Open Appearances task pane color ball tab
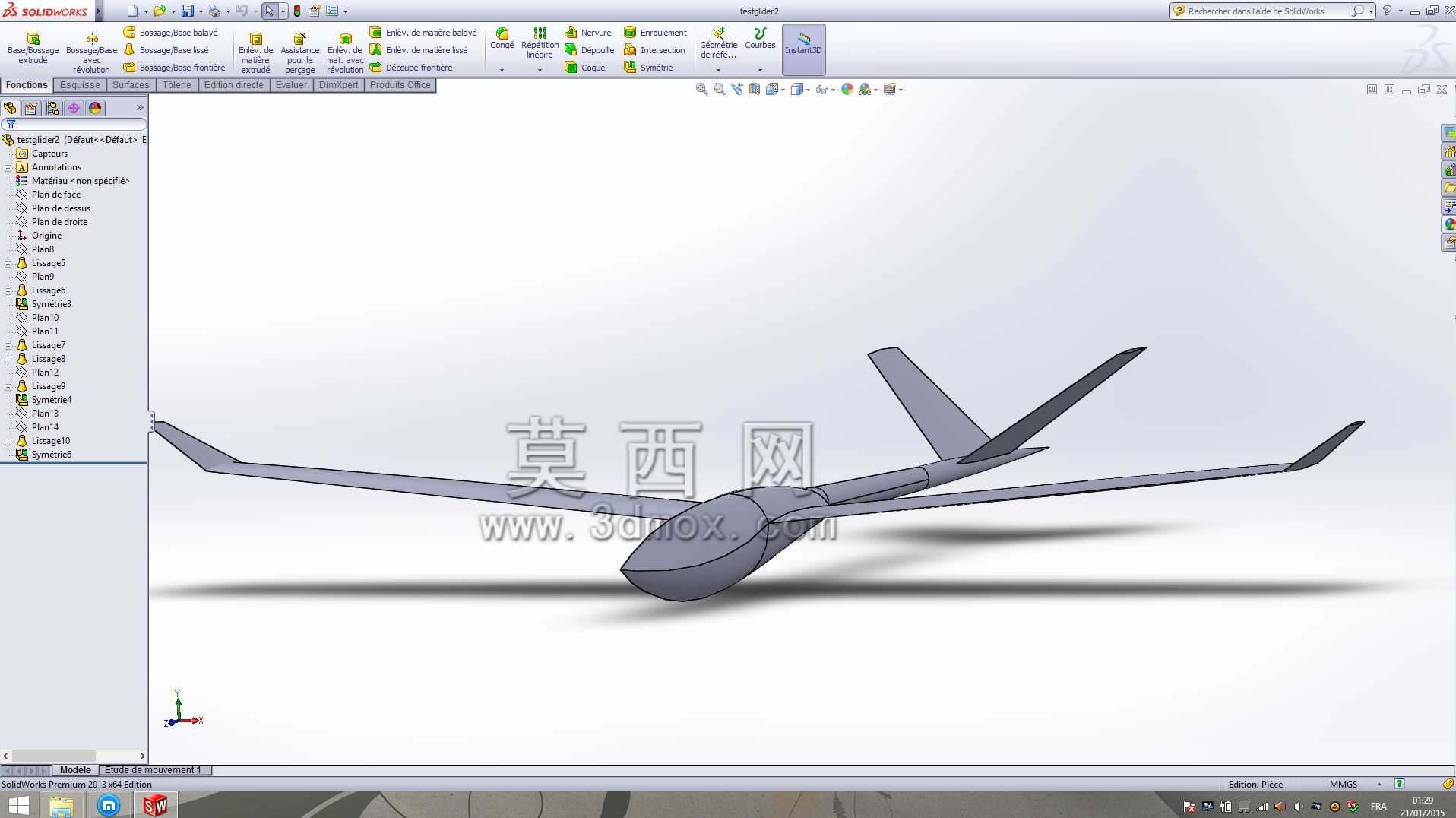 tap(1449, 224)
